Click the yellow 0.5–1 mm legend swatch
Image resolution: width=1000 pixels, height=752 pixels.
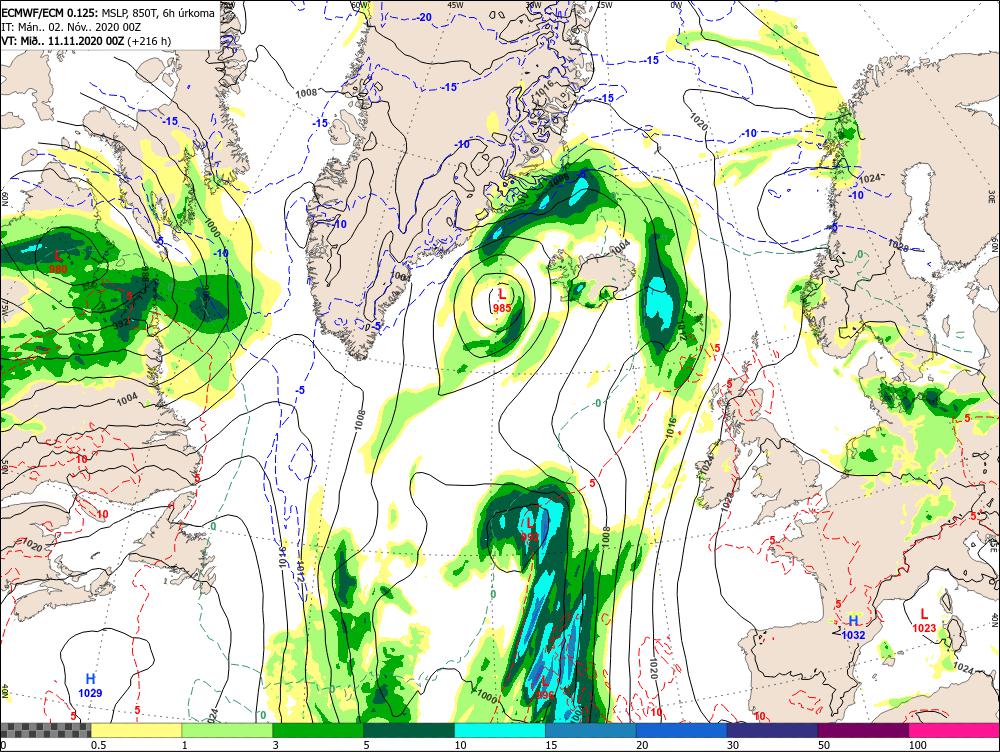coord(136,730)
